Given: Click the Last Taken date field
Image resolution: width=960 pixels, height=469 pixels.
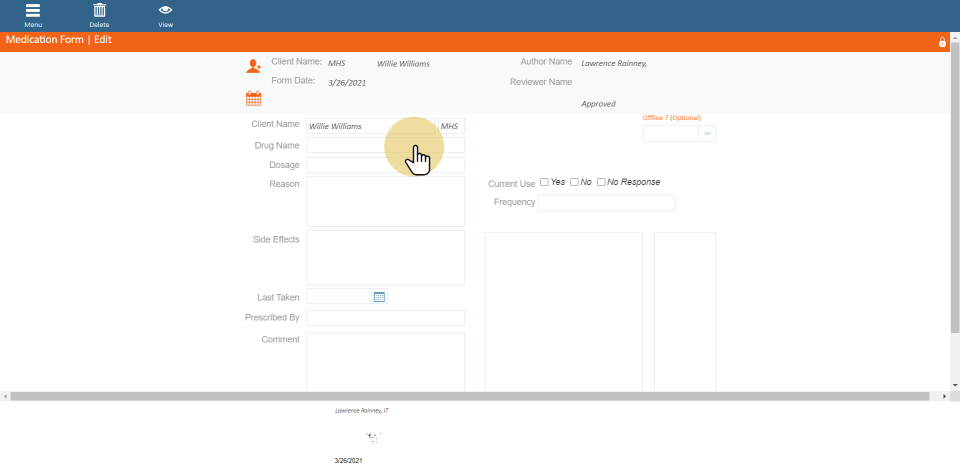Looking at the screenshot, I should 338,297.
